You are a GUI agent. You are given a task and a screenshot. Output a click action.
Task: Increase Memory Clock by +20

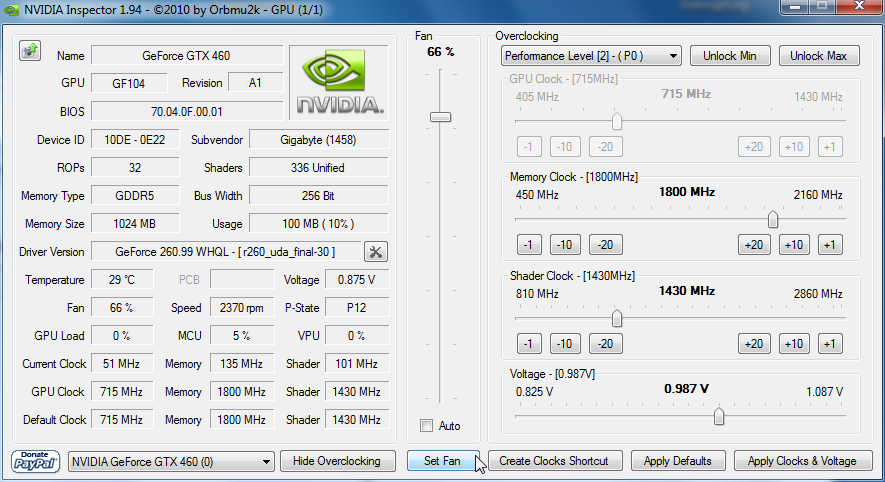pos(754,245)
